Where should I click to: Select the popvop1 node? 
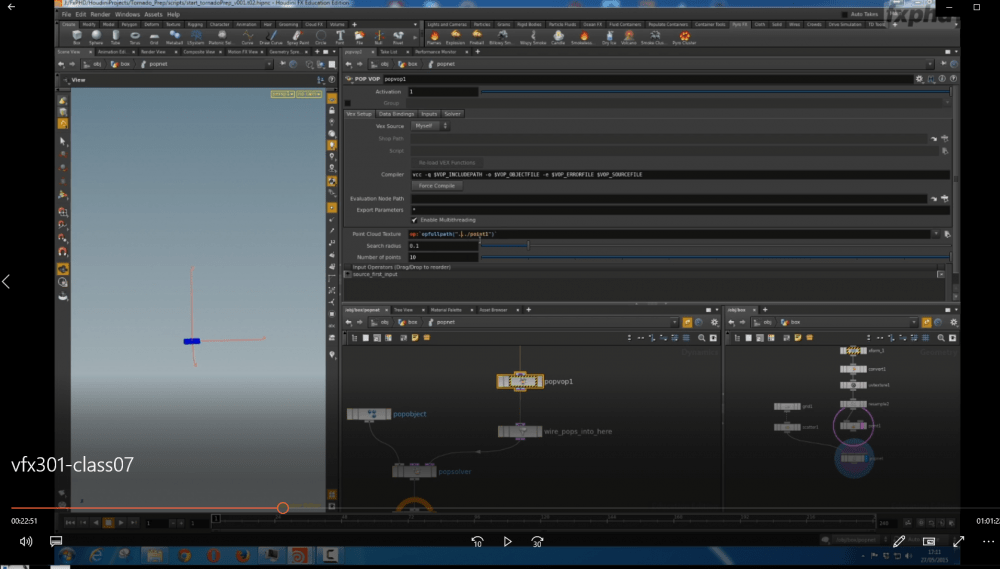tap(520, 381)
